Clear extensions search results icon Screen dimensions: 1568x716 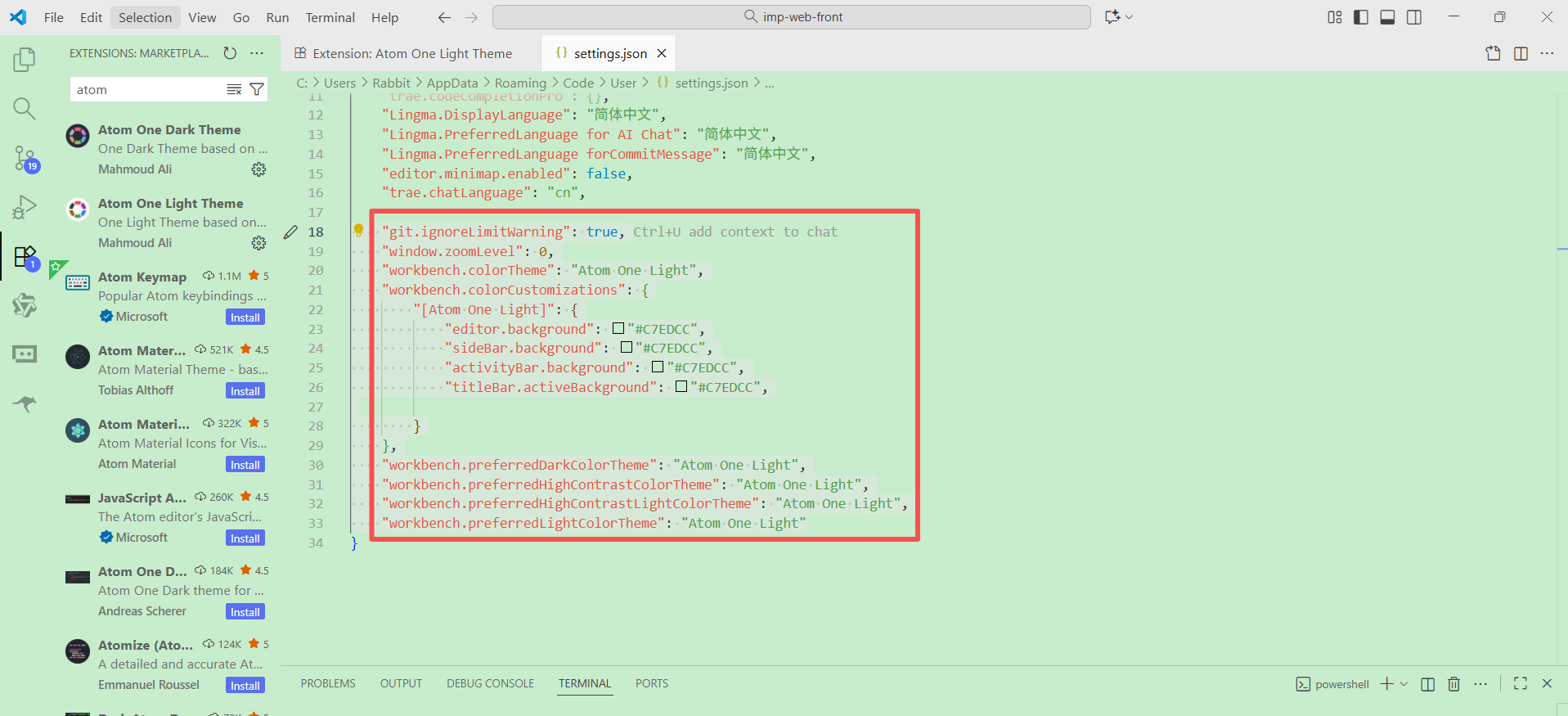click(234, 89)
